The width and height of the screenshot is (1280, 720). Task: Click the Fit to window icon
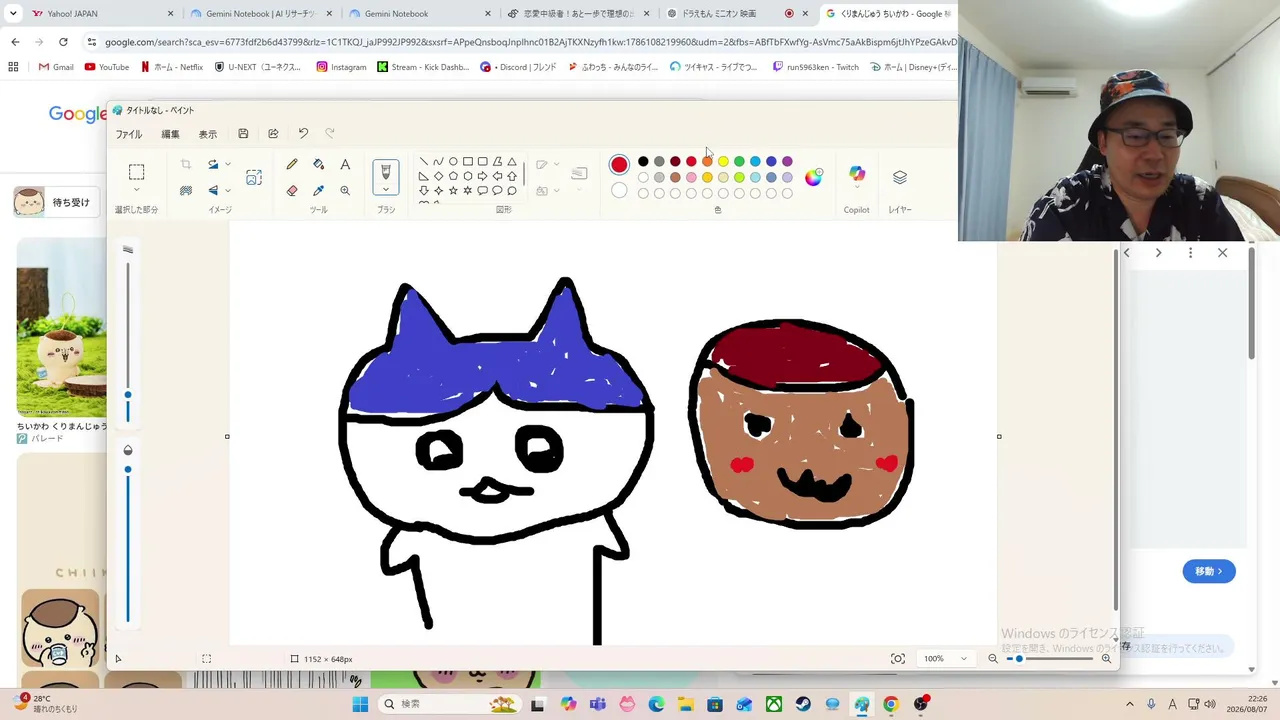coord(898,659)
